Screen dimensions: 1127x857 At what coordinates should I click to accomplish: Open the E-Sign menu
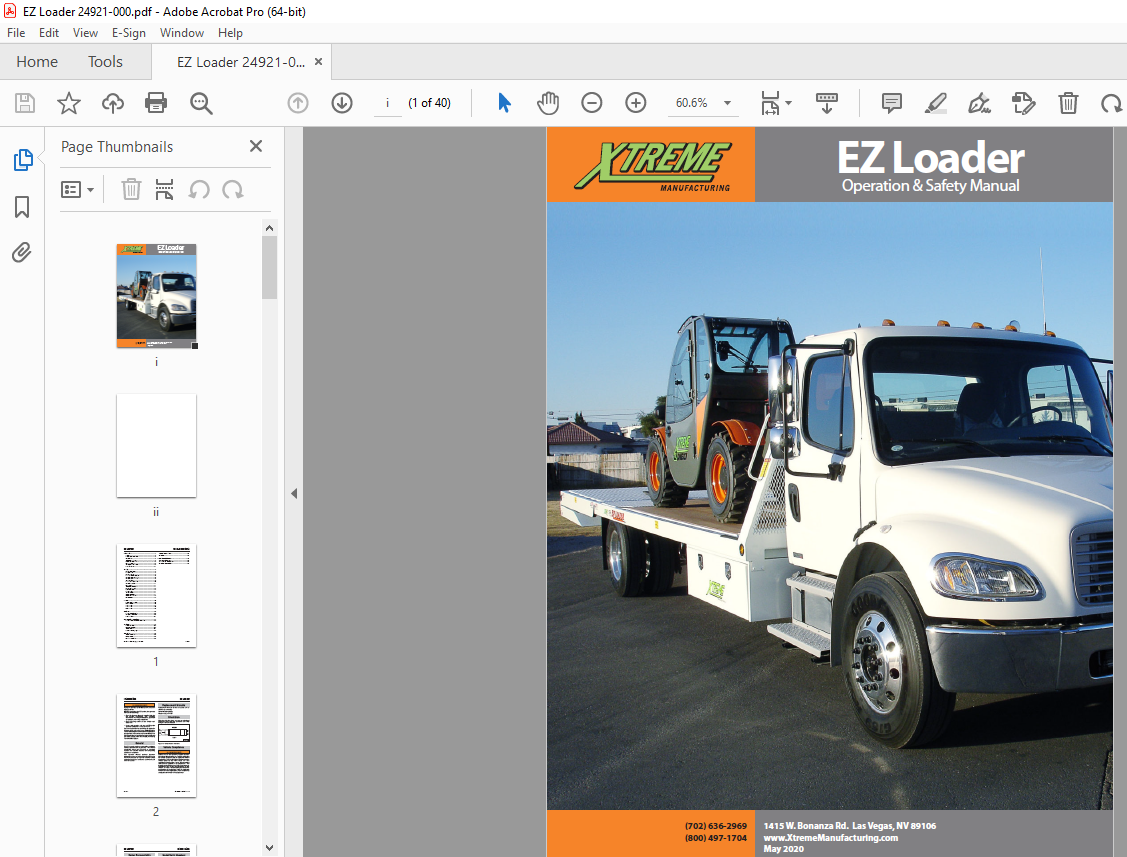pos(129,32)
